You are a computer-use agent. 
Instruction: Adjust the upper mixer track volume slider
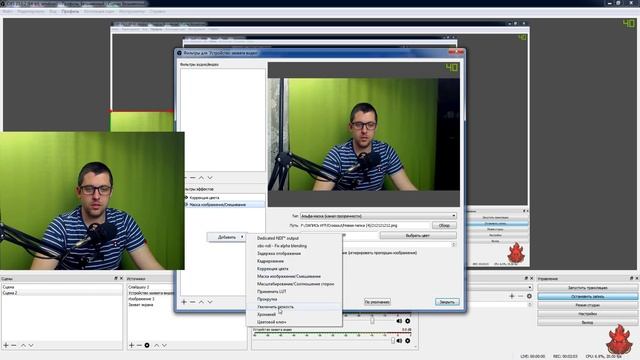(x=372, y=321)
